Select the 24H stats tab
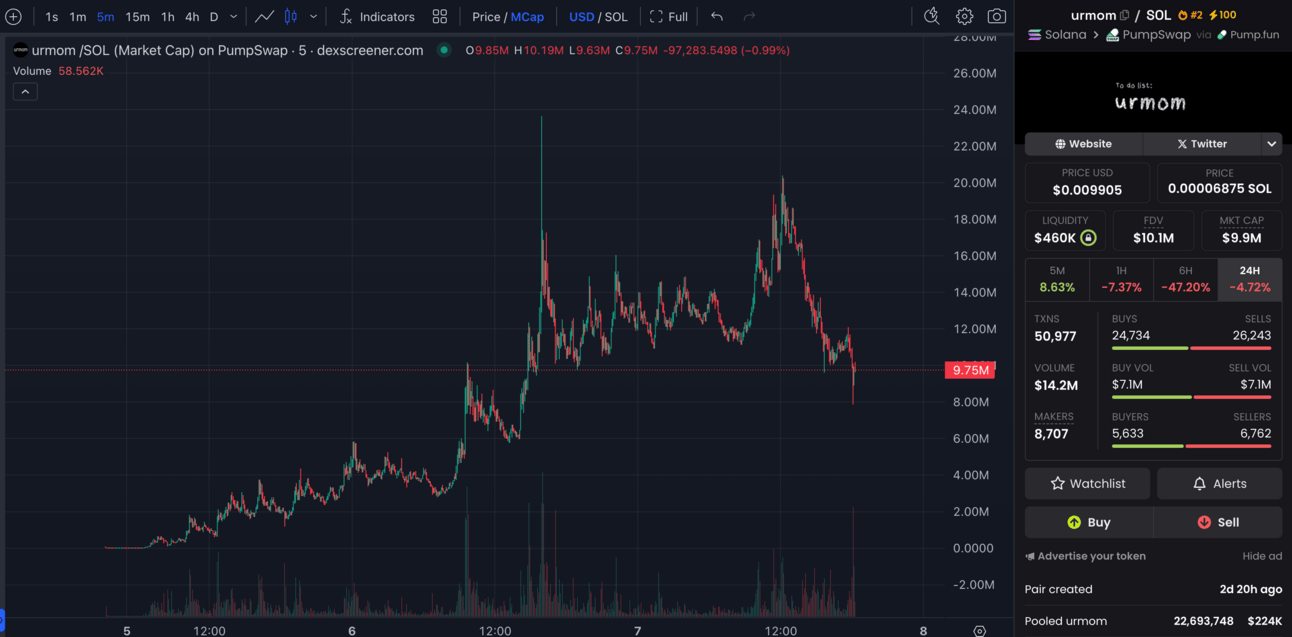Screen dimensions: 1292x637 point(1250,279)
